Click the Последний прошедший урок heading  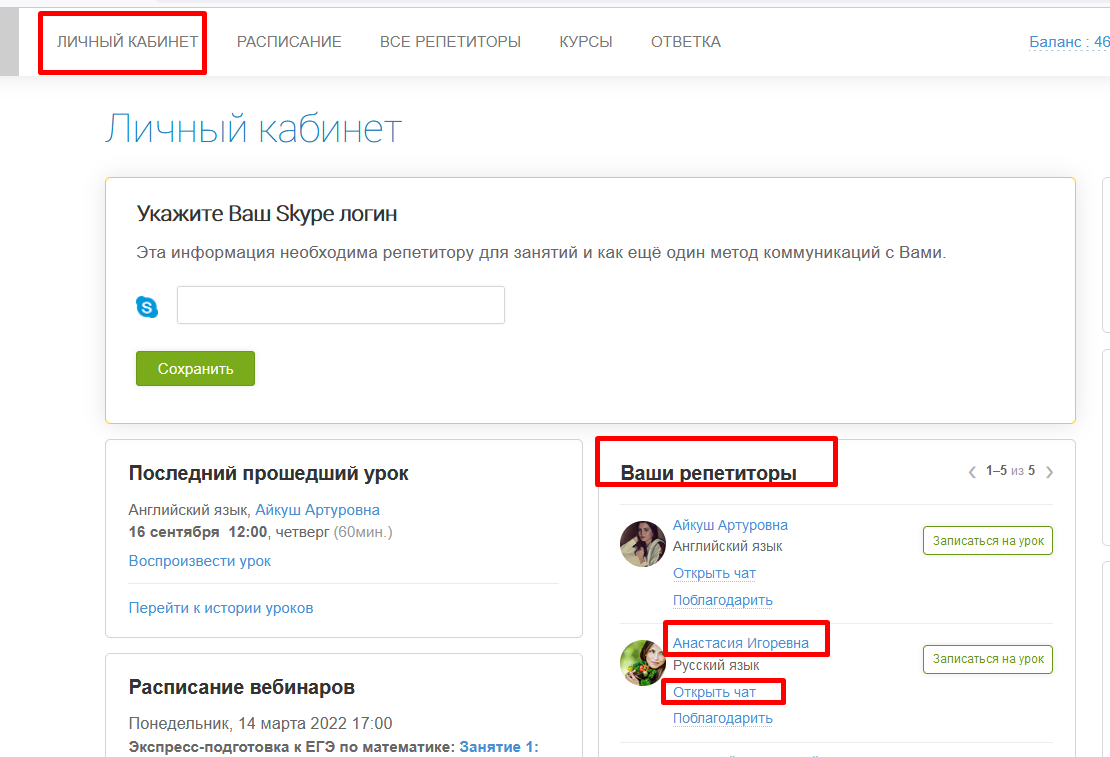[x=268, y=473]
